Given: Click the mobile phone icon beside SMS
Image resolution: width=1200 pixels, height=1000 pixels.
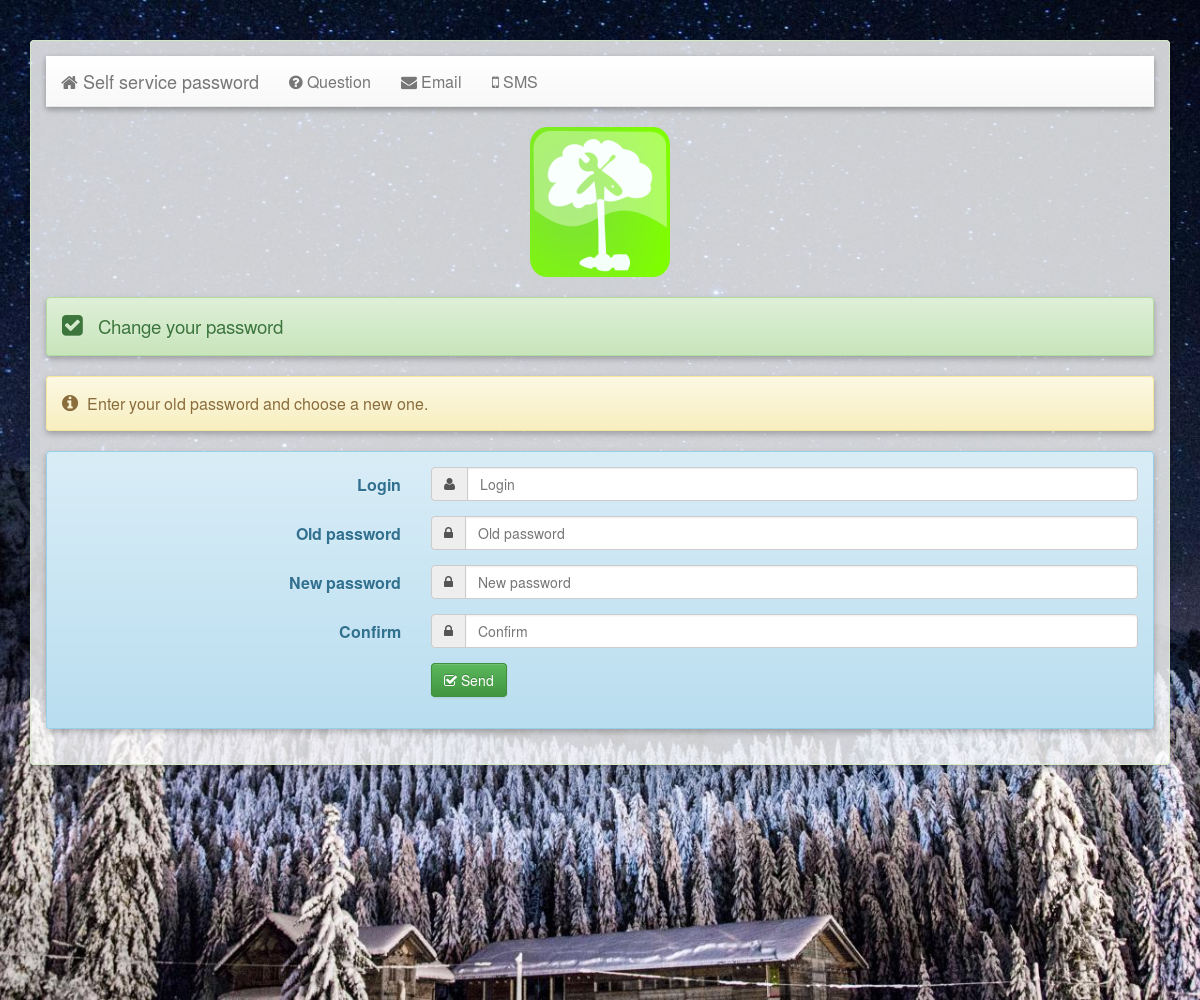Looking at the screenshot, I should [495, 83].
